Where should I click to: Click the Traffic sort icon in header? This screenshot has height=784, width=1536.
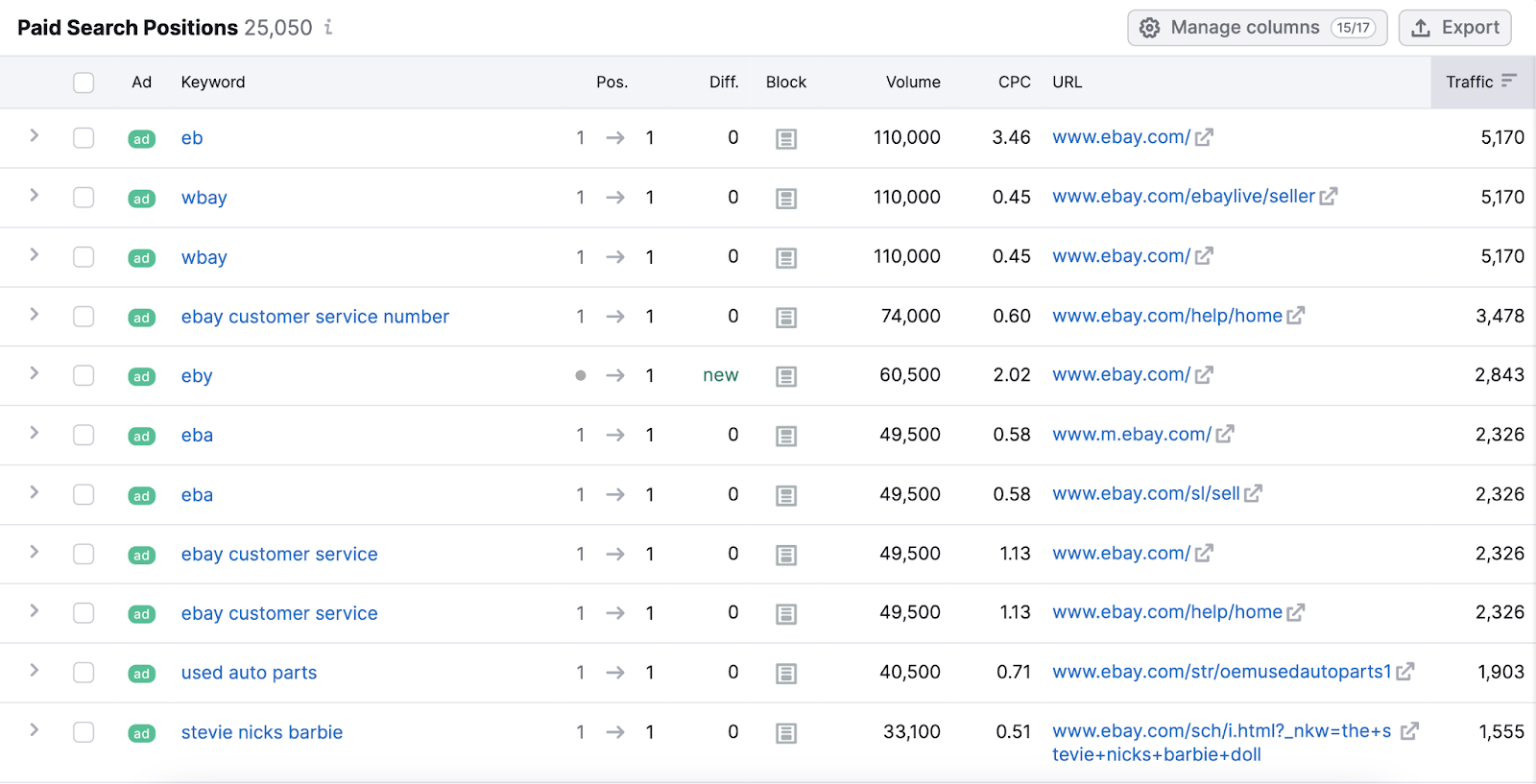pos(1509,81)
